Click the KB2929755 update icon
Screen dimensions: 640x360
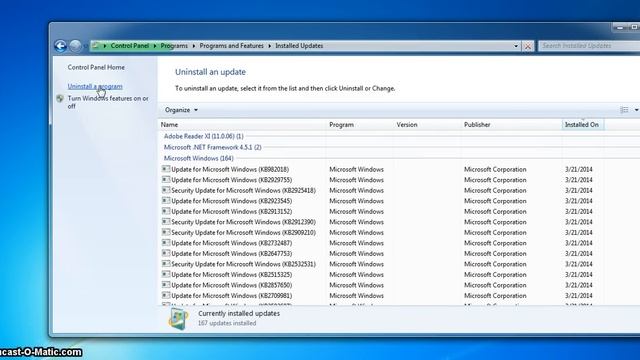point(166,180)
